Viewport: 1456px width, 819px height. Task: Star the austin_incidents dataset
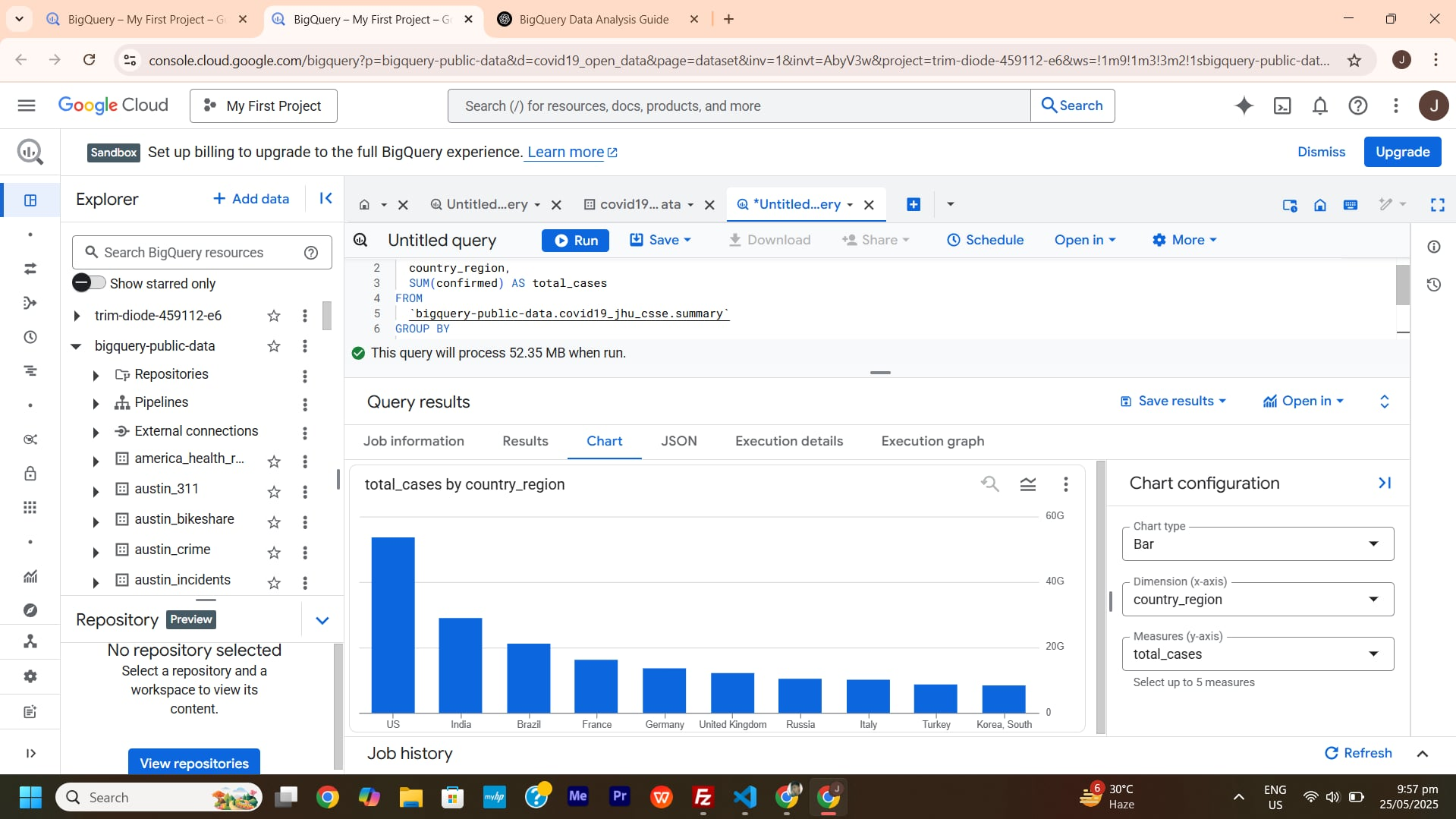tap(274, 583)
